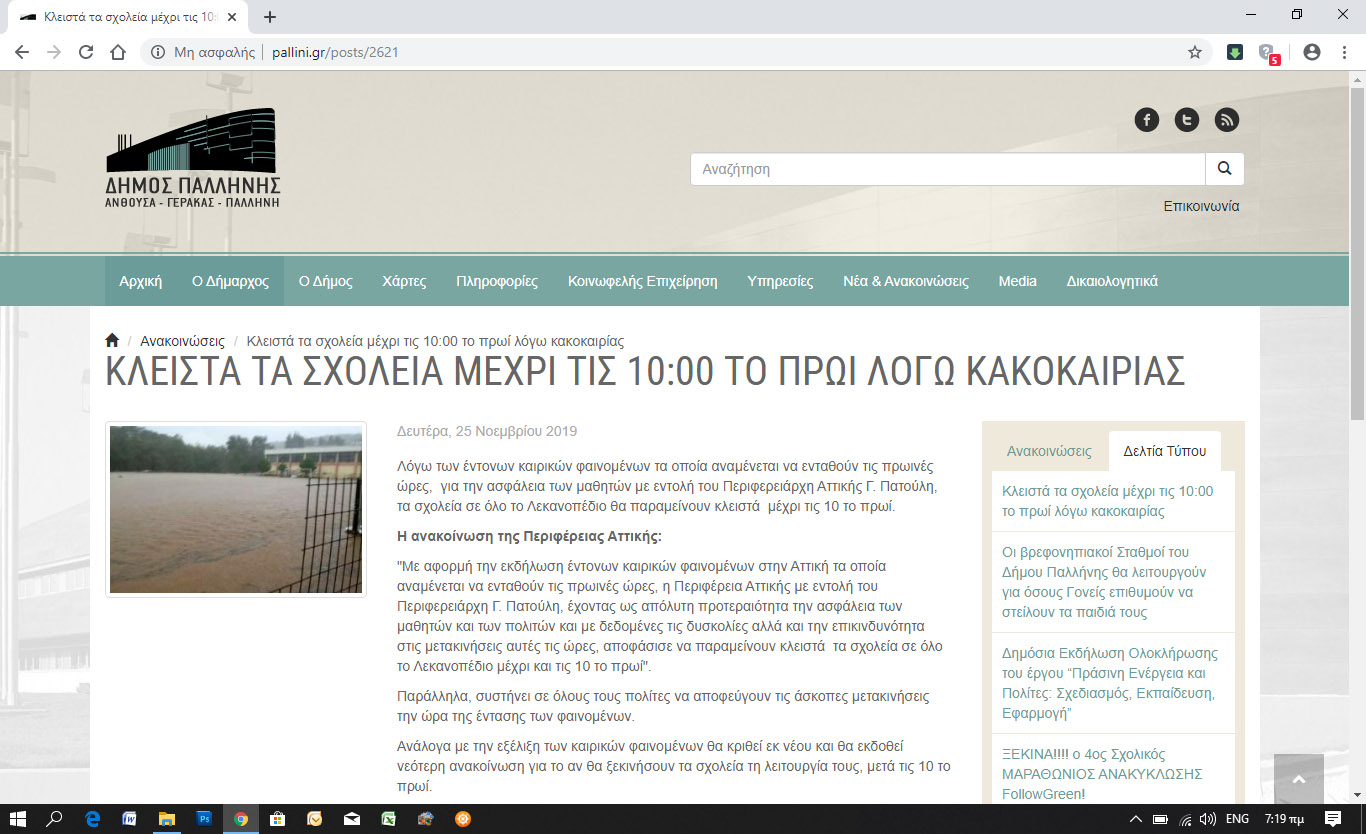Go to home via breadcrumb house icon

point(112,341)
